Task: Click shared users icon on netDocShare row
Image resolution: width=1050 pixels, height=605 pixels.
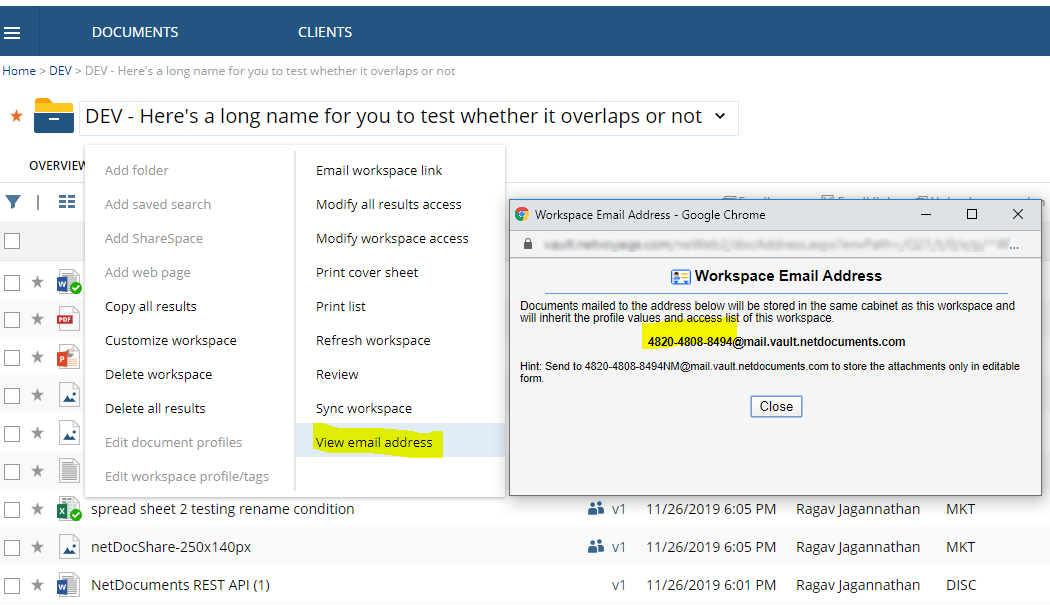Action: pyautogui.click(x=595, y=547)
